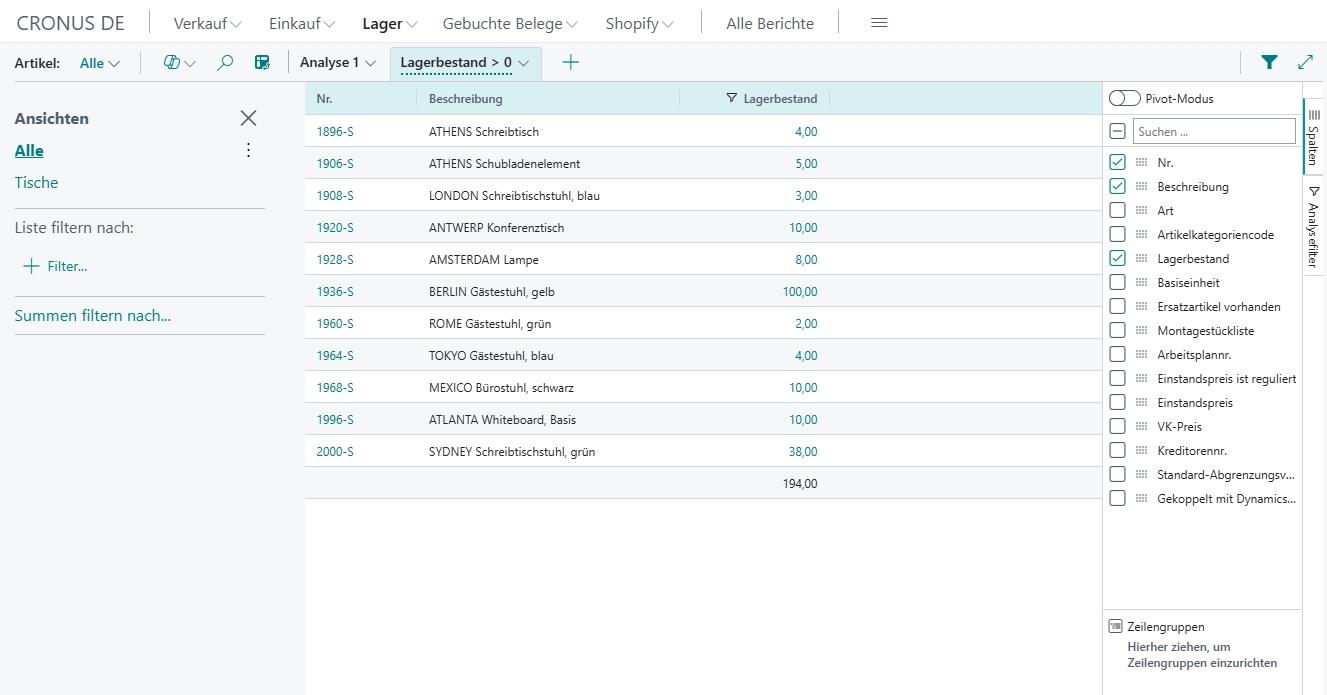
Task: Uncheck the Beschreibung column checkbox
Action: tap(1118, 186)
